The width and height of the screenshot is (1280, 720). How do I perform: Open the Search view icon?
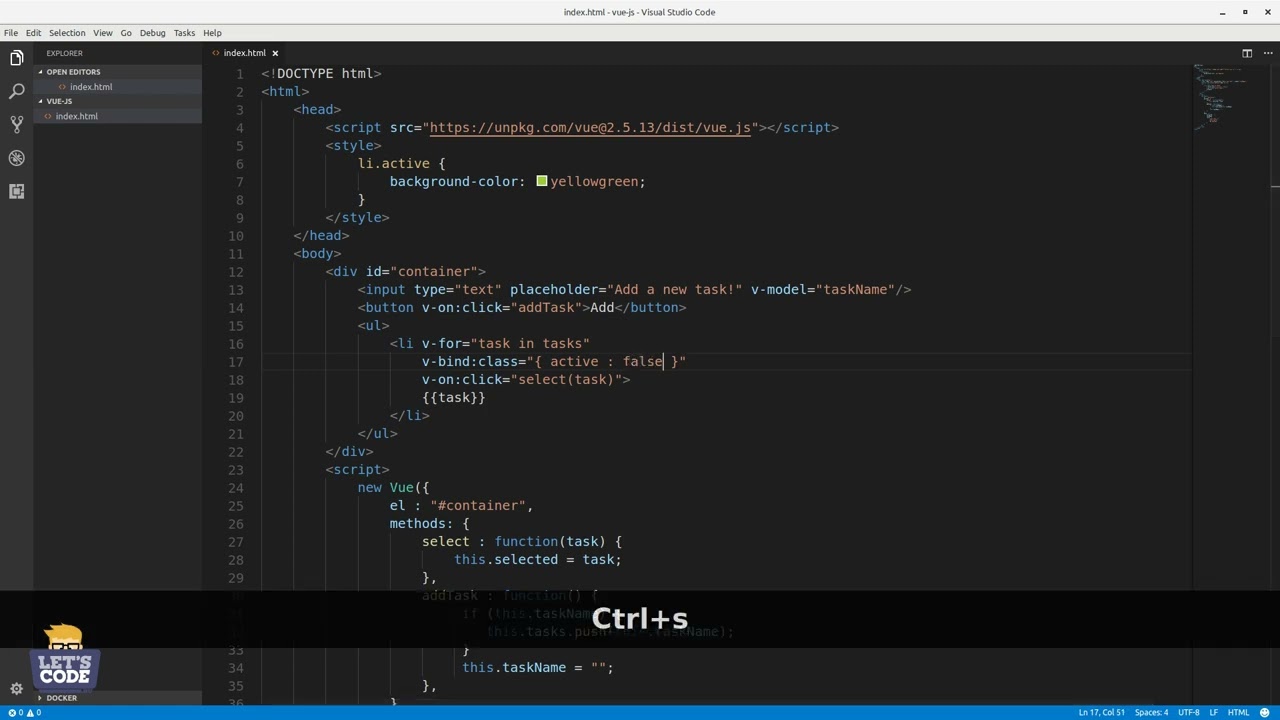coord(16,91)
